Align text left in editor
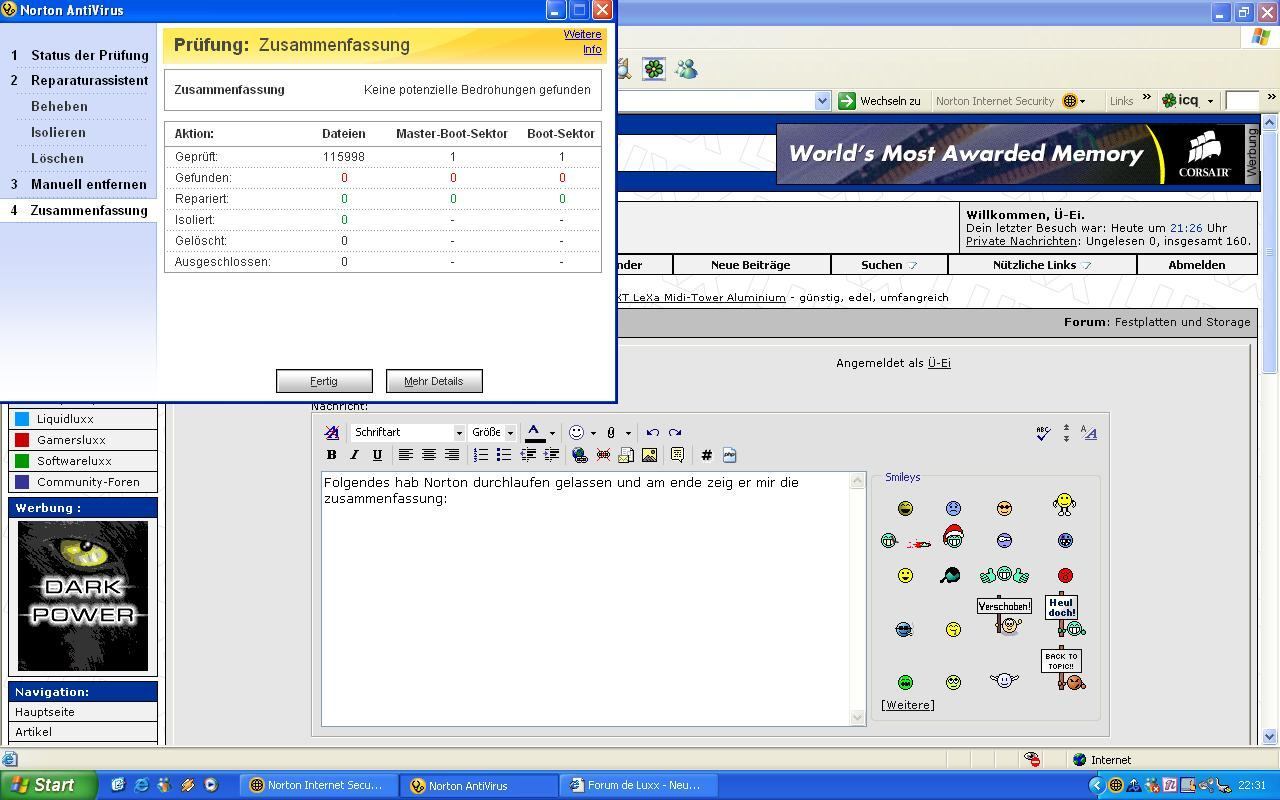 (405, 455)
